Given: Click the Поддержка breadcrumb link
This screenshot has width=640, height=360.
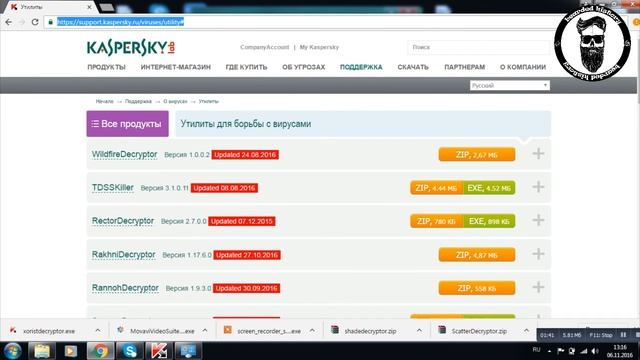Looking at the screenshot, I should (138, 101).
